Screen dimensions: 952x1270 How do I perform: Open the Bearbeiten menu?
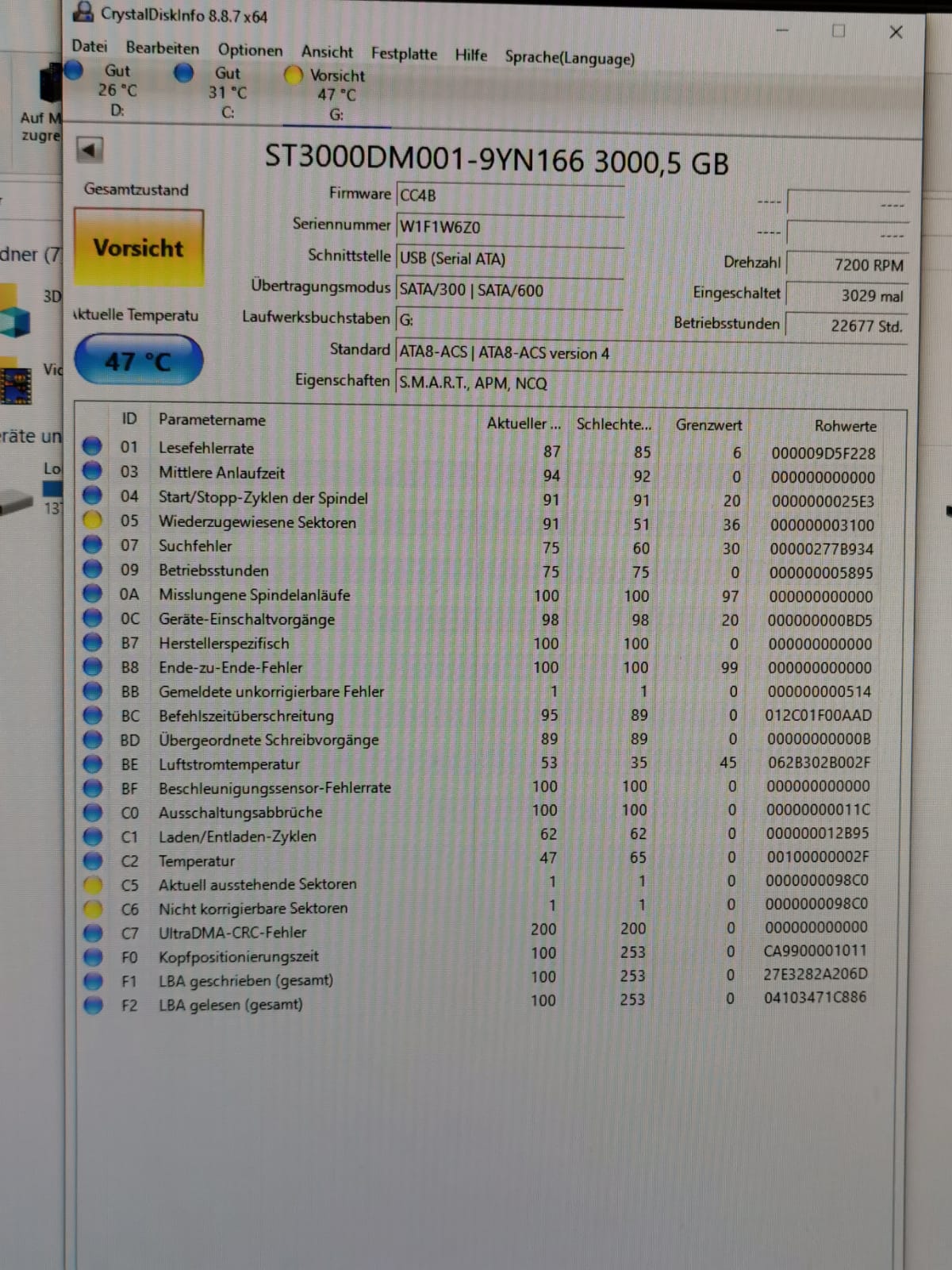click(163, 48)
